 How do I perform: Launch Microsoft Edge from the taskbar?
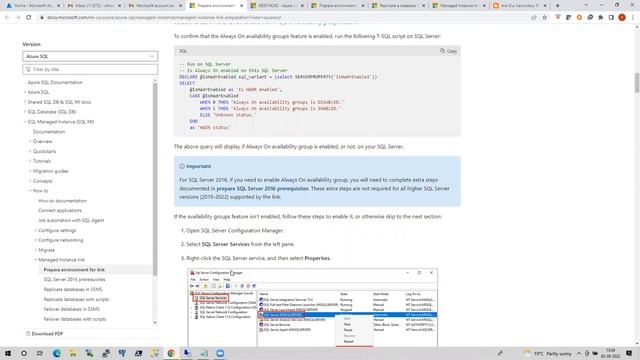[x=56, y=353]
